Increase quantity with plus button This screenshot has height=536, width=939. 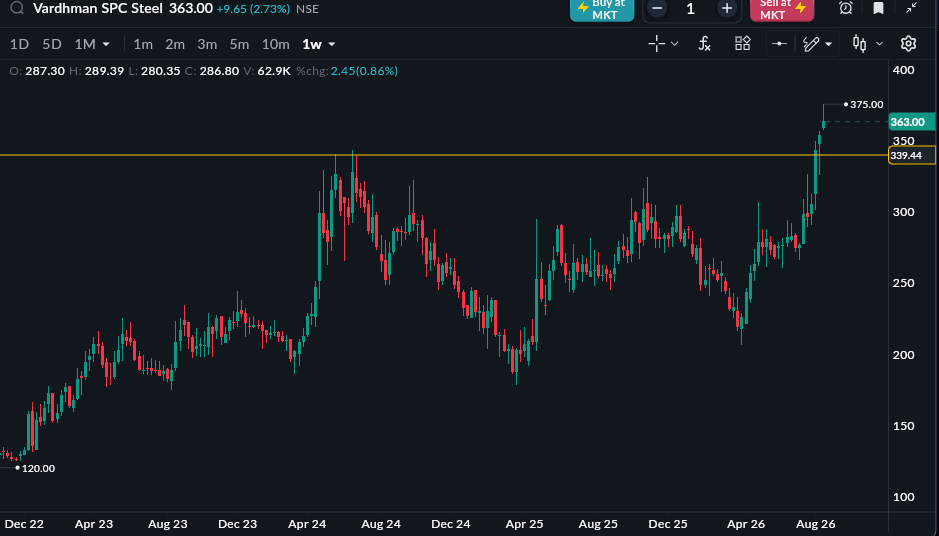click(x=727, y=8)
